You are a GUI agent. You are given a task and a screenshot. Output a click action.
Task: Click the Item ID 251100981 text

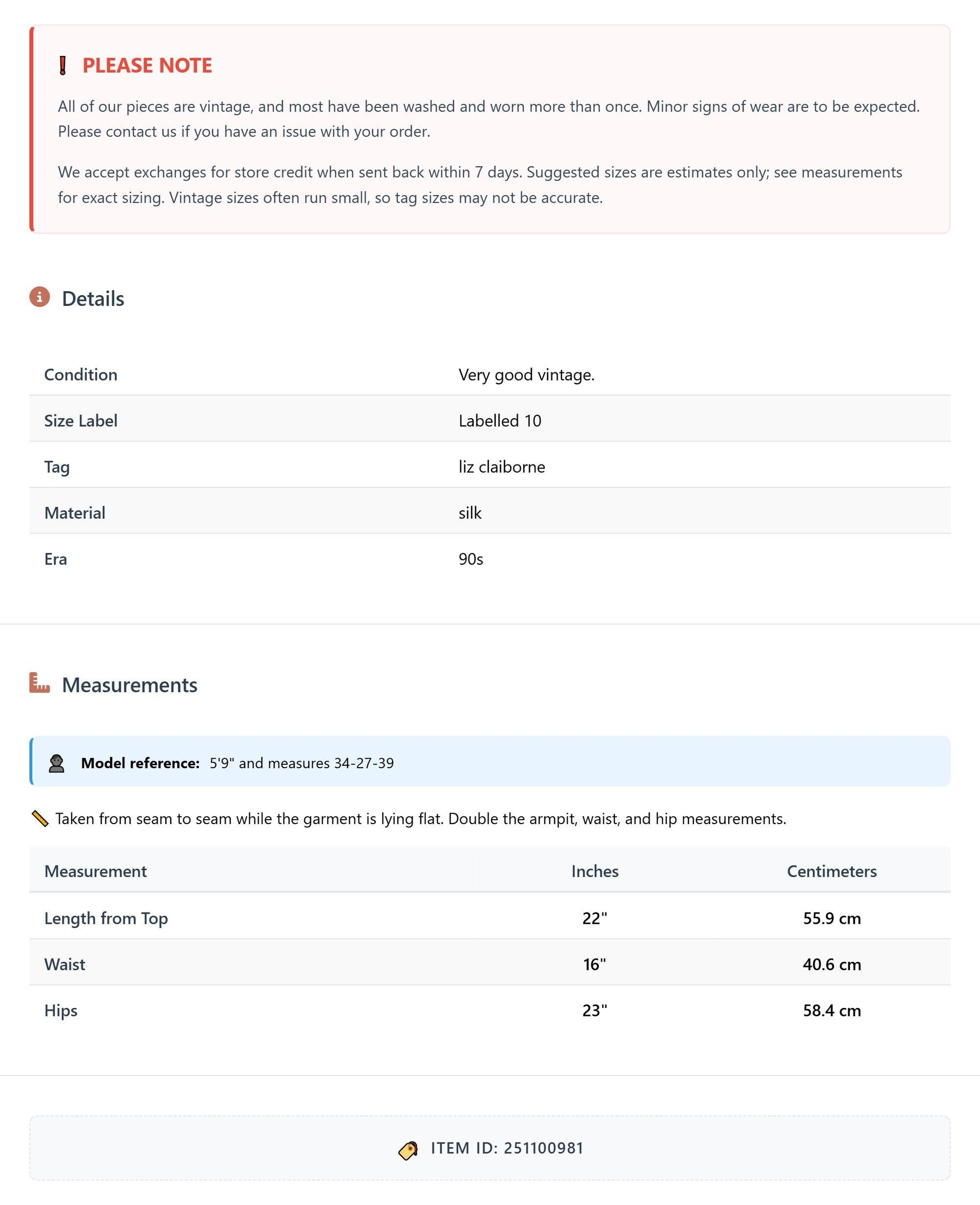click(507, 1149)
